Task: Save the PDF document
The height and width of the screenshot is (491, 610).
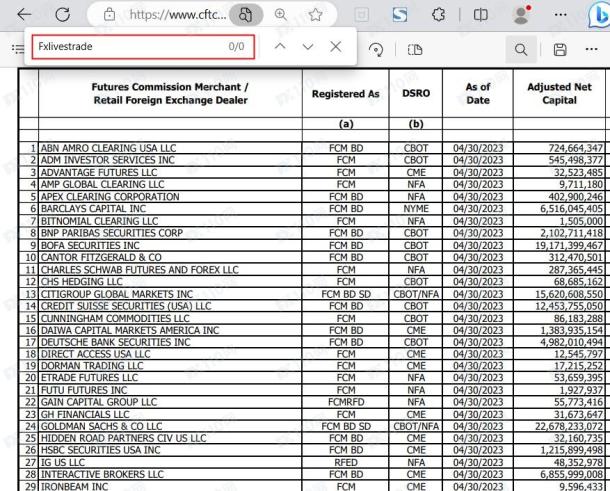Action: (x=560, y=49)
